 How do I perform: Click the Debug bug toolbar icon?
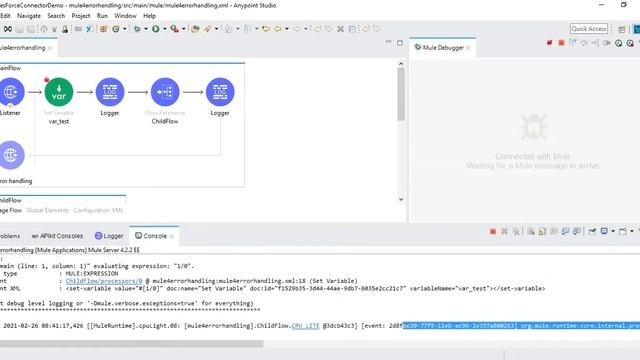coord(137,29)
